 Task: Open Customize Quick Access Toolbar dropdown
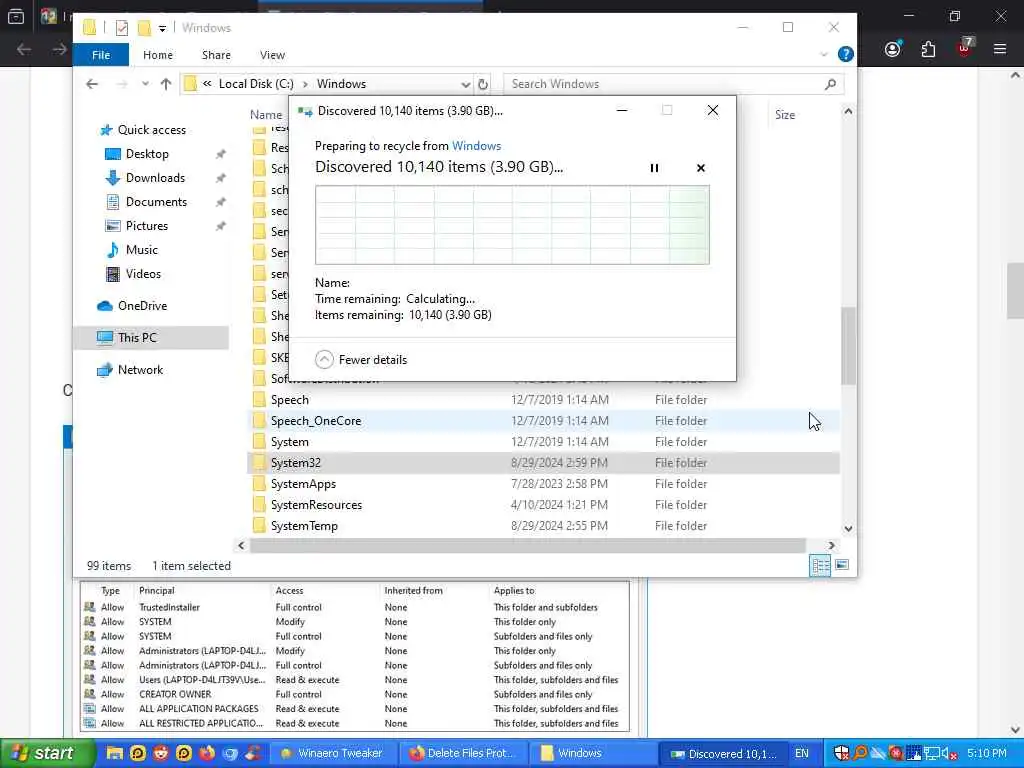162,28
